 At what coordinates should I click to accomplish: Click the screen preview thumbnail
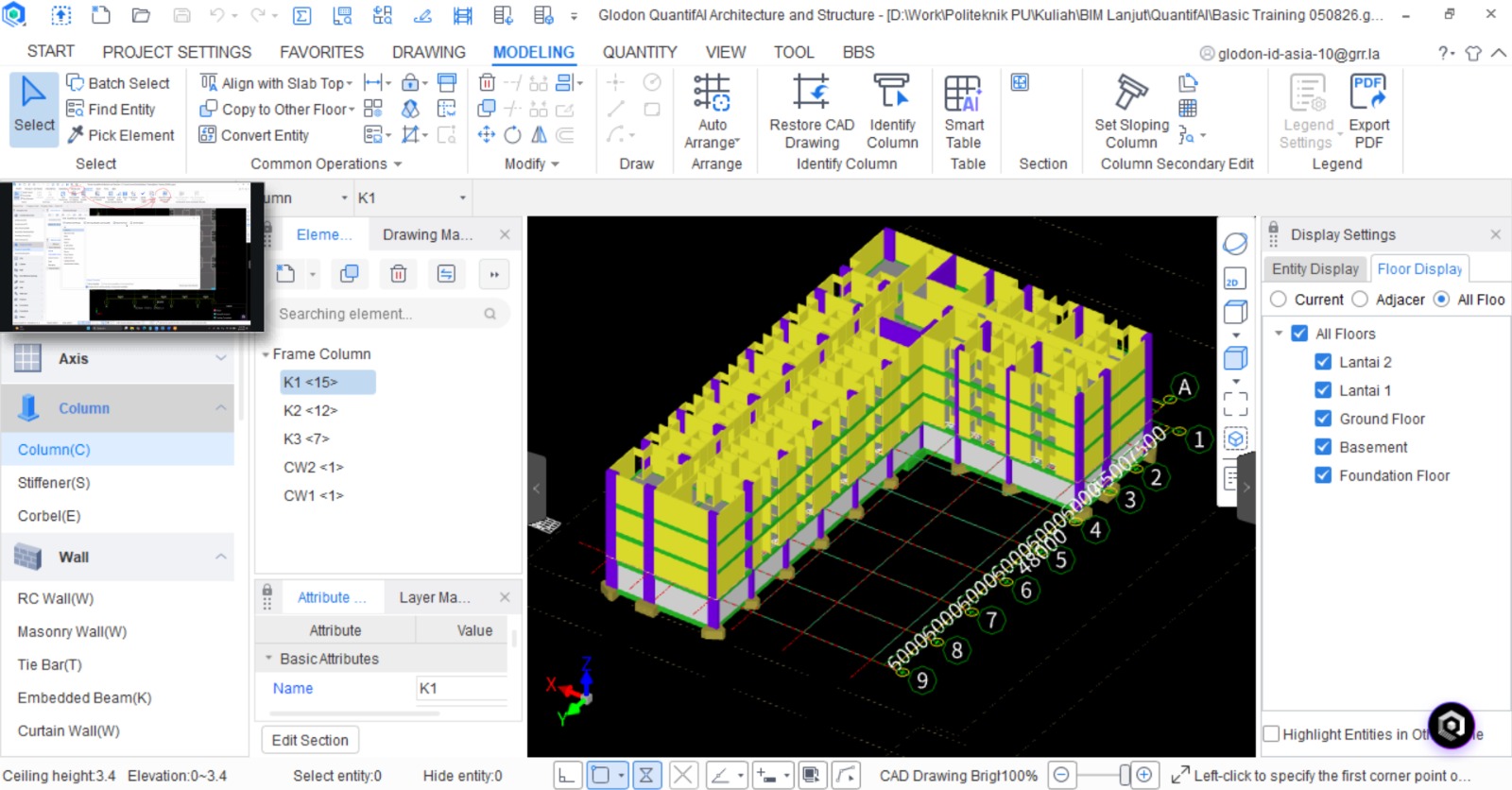click(131, 255)
